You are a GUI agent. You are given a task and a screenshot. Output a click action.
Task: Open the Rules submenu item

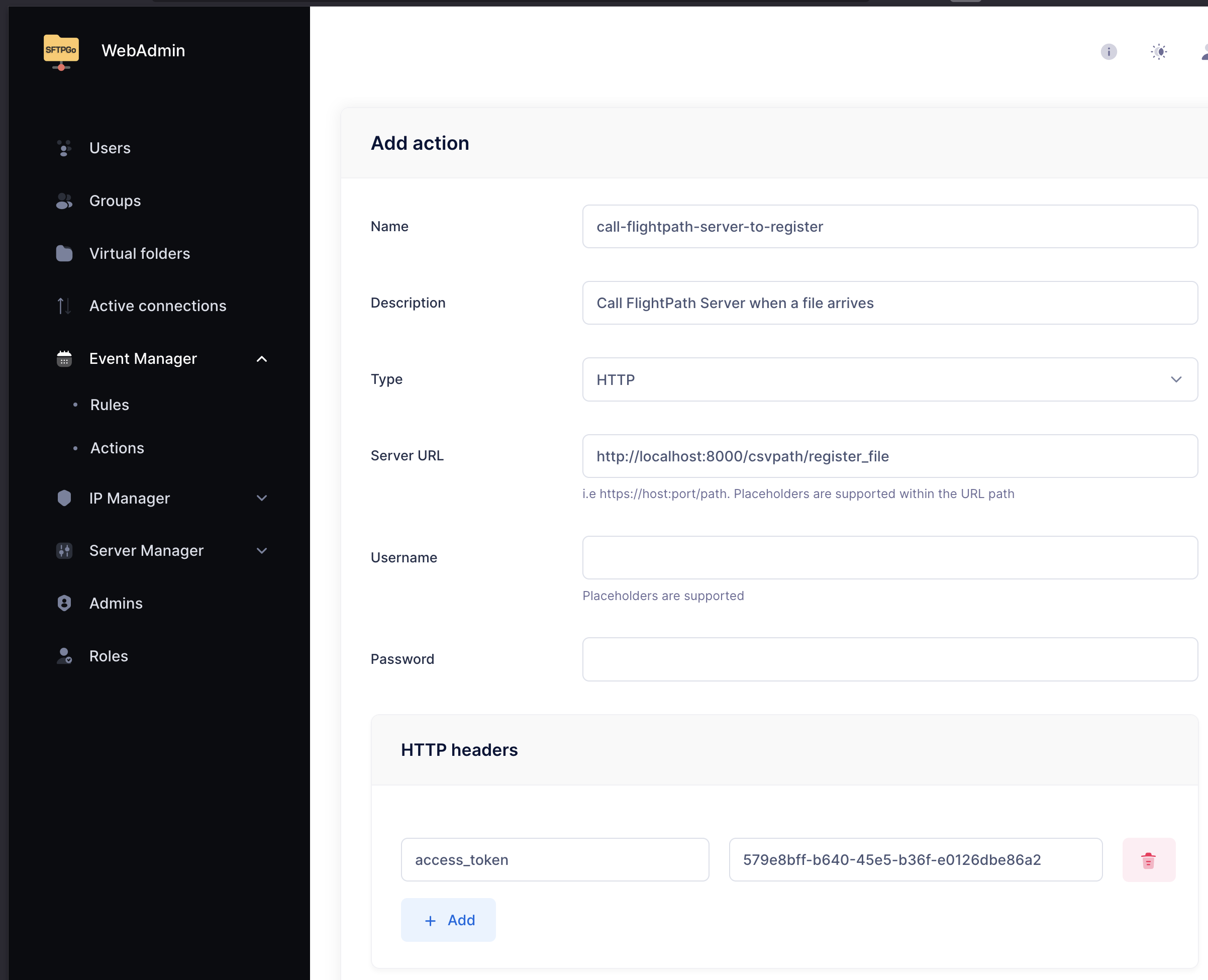tap(110, 405)
